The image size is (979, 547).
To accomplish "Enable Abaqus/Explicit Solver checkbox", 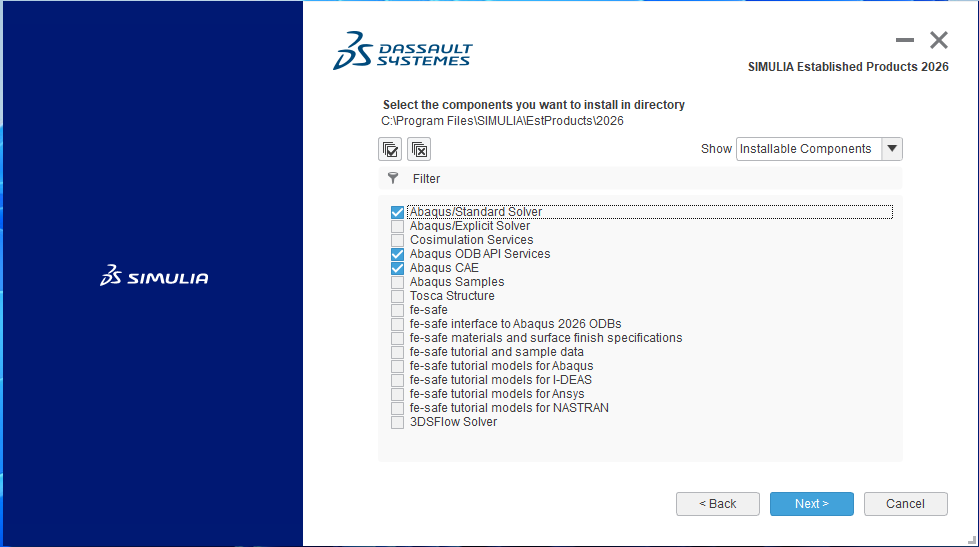I will pyautogui.click(x=397, y=226).
